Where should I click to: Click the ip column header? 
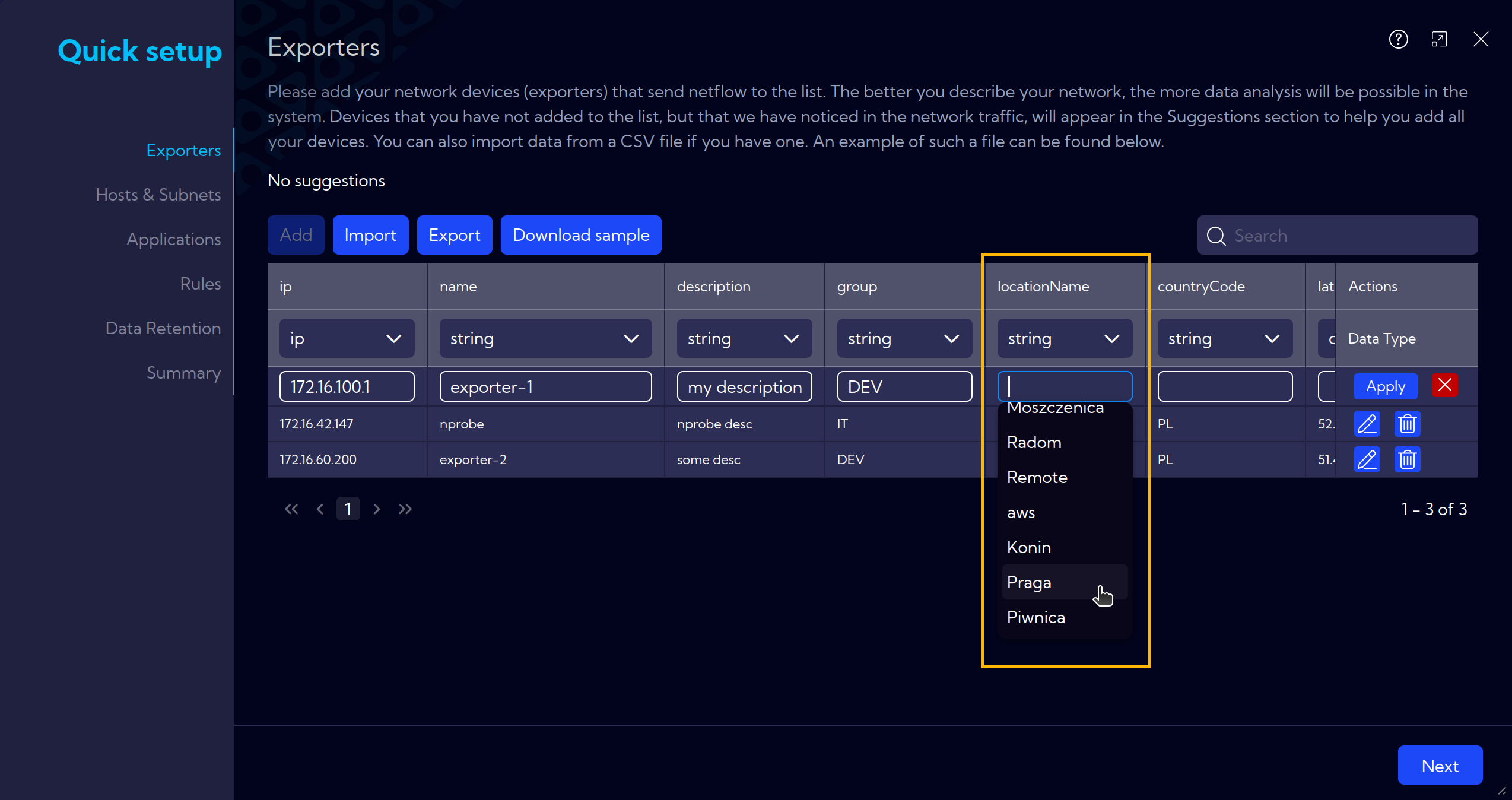click(x=347, y=287)
